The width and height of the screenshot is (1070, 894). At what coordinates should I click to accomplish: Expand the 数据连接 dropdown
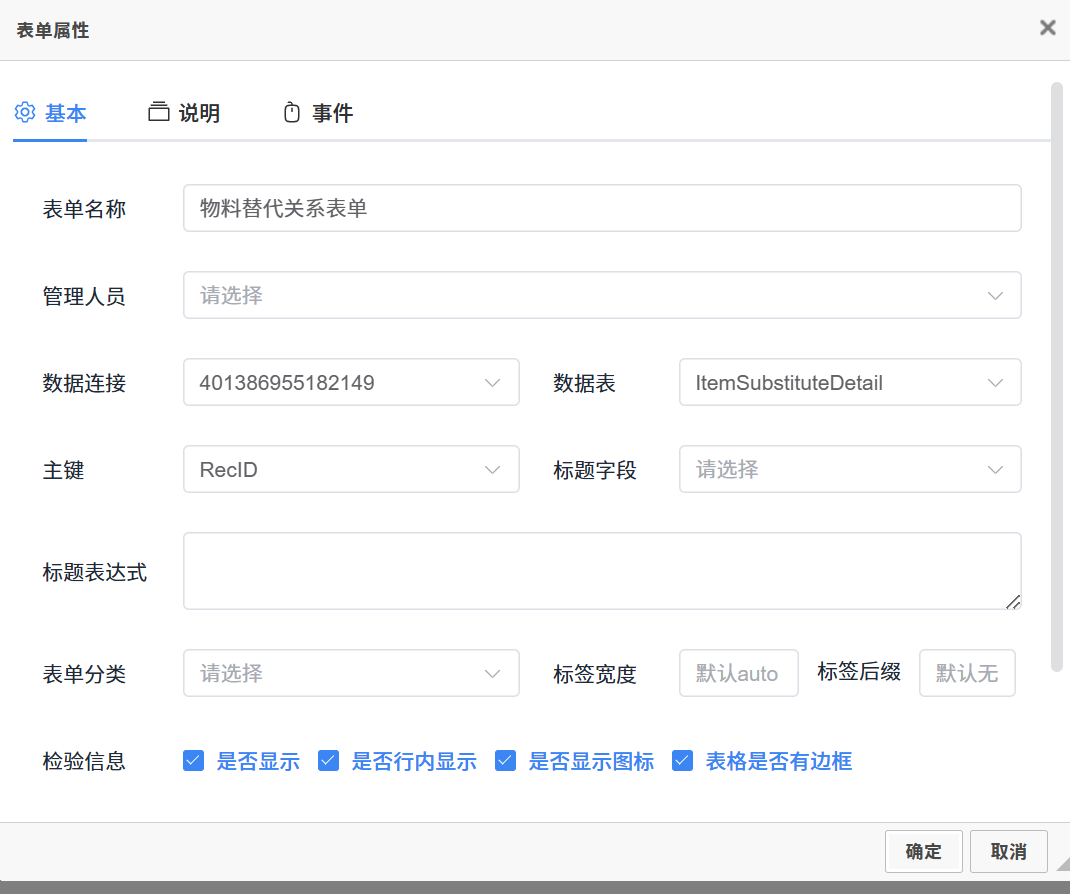(350, 382)
